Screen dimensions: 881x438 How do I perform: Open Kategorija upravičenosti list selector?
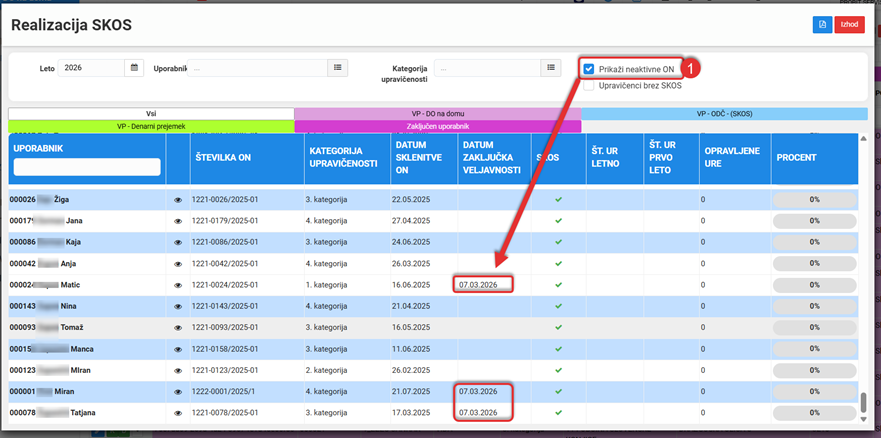point(551,68)
